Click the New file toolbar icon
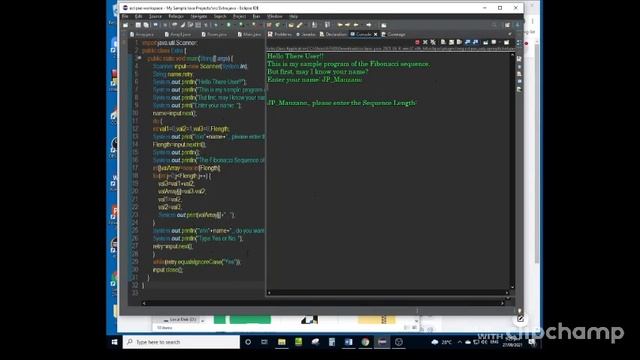 (125, 25)
